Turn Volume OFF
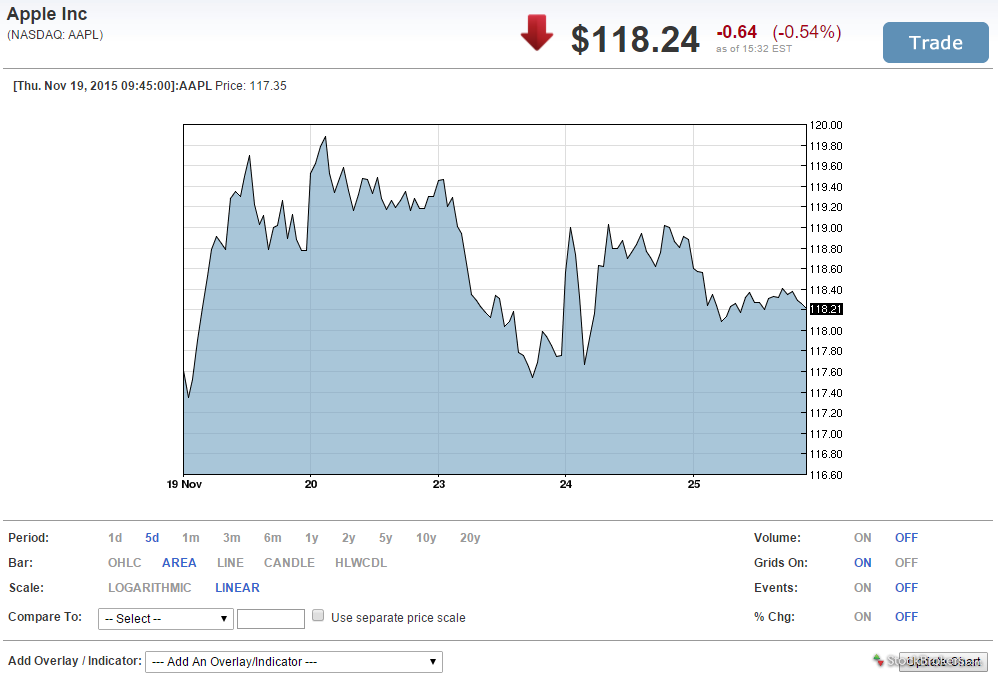This screenshot has width=998, height=680. (x=906, y=538)
